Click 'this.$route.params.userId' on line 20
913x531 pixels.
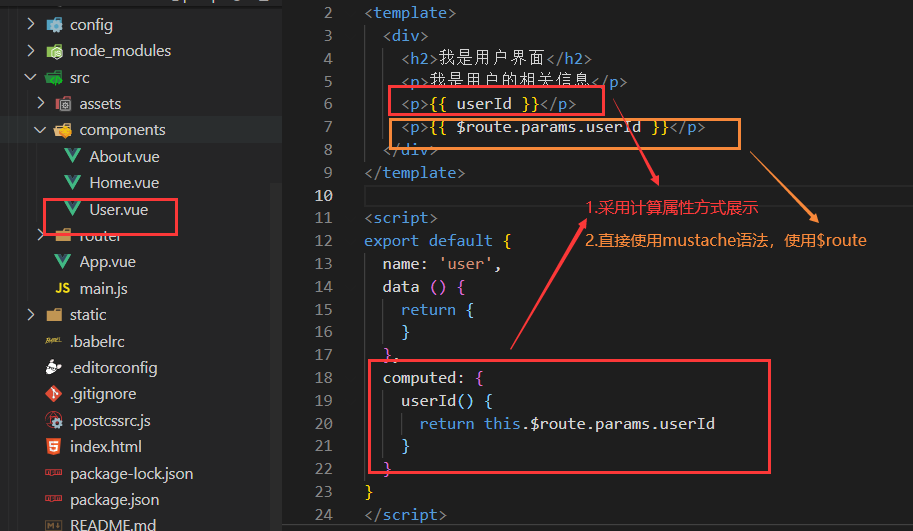tap(600, 423)
